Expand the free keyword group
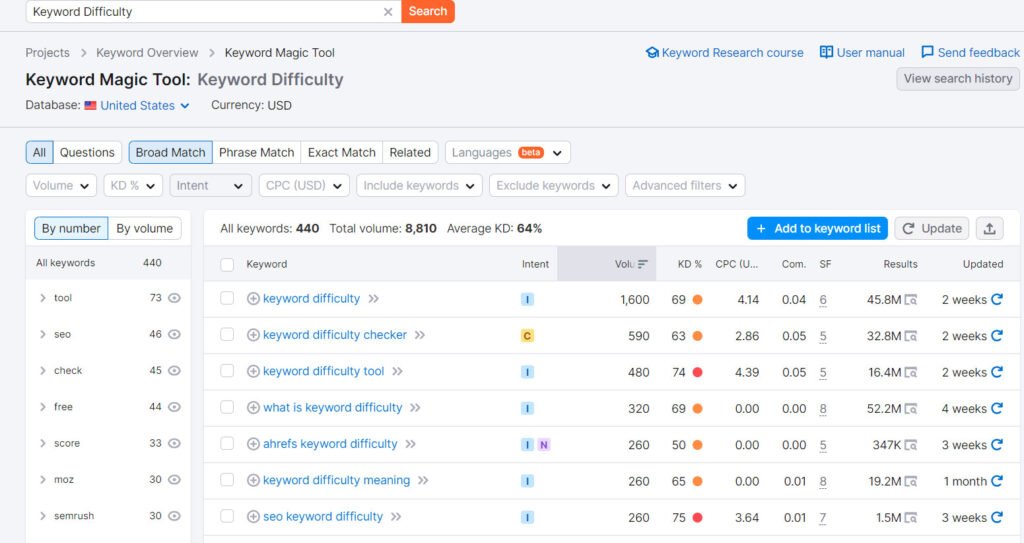This screenshot has width=1024, height=543. (x=43, y=407)
